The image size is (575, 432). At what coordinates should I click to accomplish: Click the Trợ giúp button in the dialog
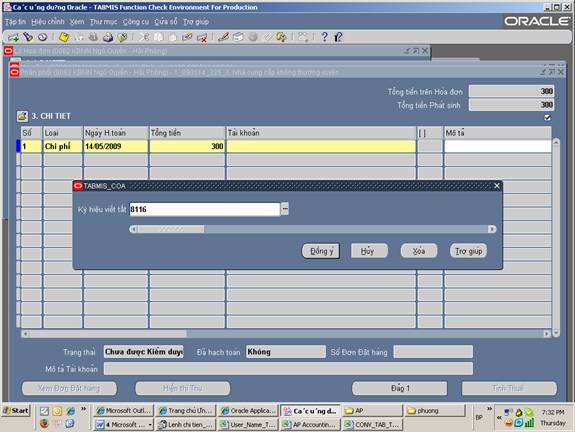469,251
